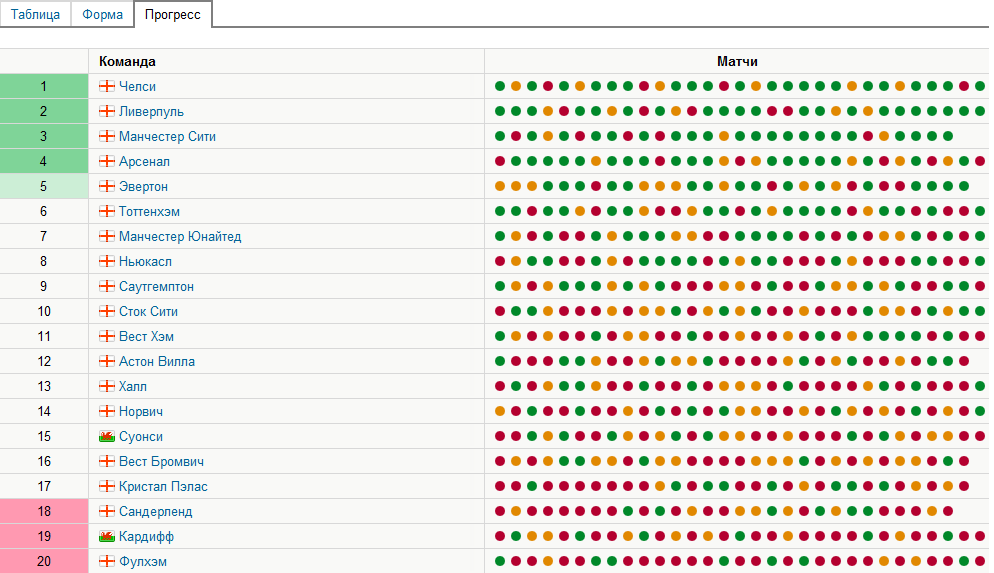Open the Астон Вилла team link
This screenshot has width=994, height=573.
click(157, 362)
